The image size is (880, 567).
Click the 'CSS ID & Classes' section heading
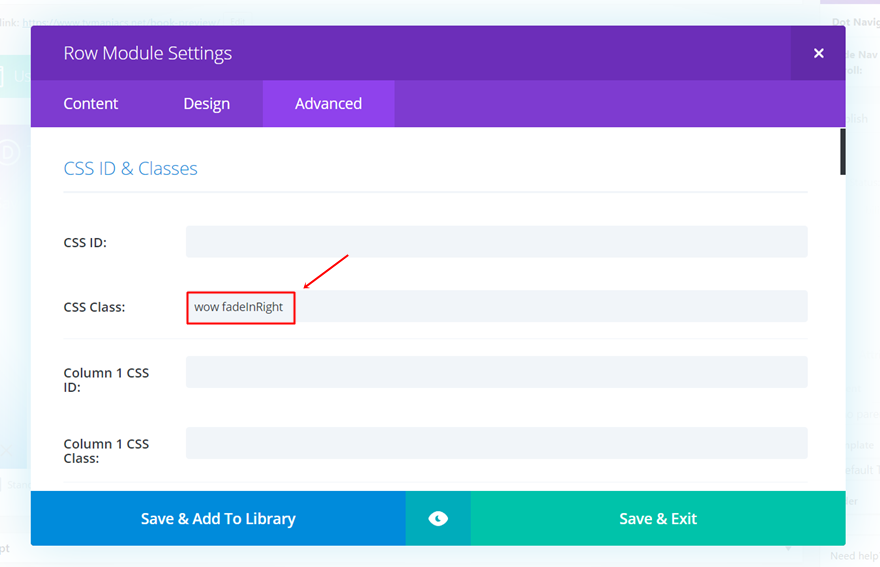[131, 169]
